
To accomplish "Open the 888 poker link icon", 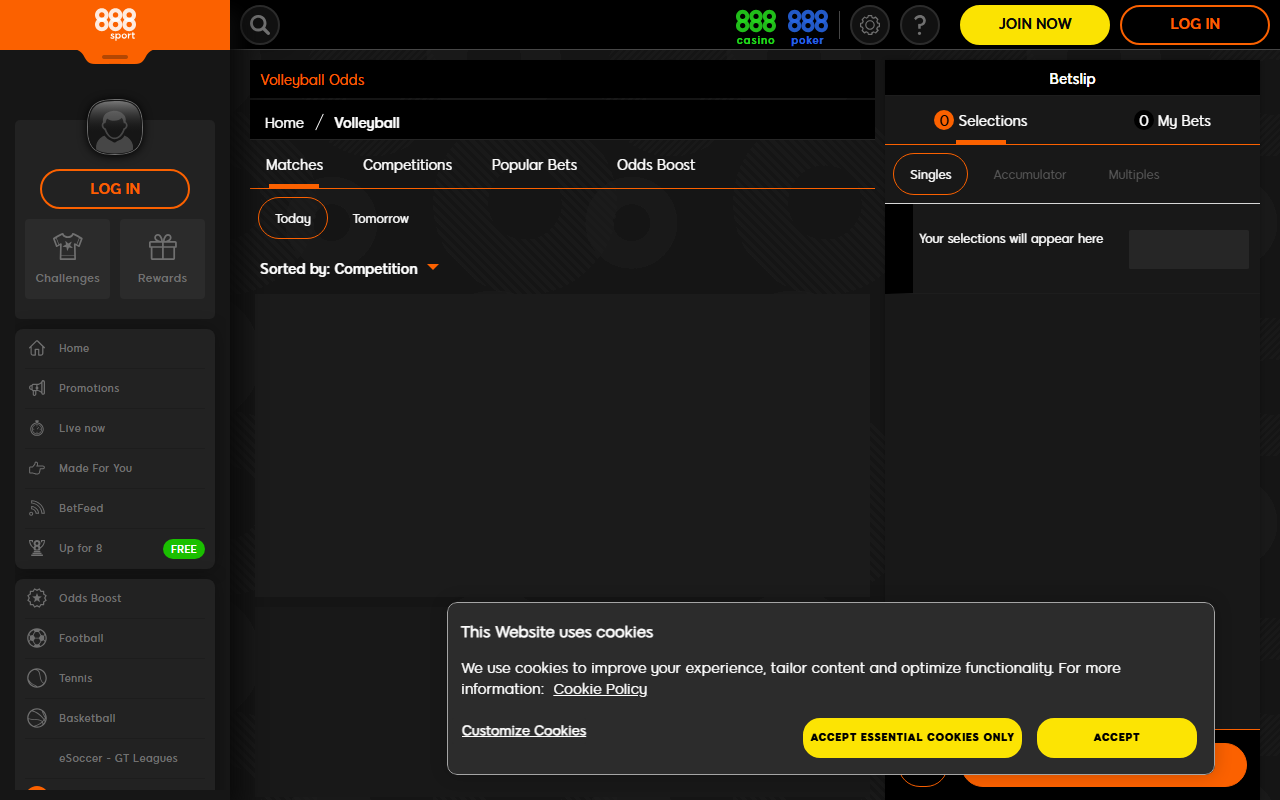I will coord(808,27).
